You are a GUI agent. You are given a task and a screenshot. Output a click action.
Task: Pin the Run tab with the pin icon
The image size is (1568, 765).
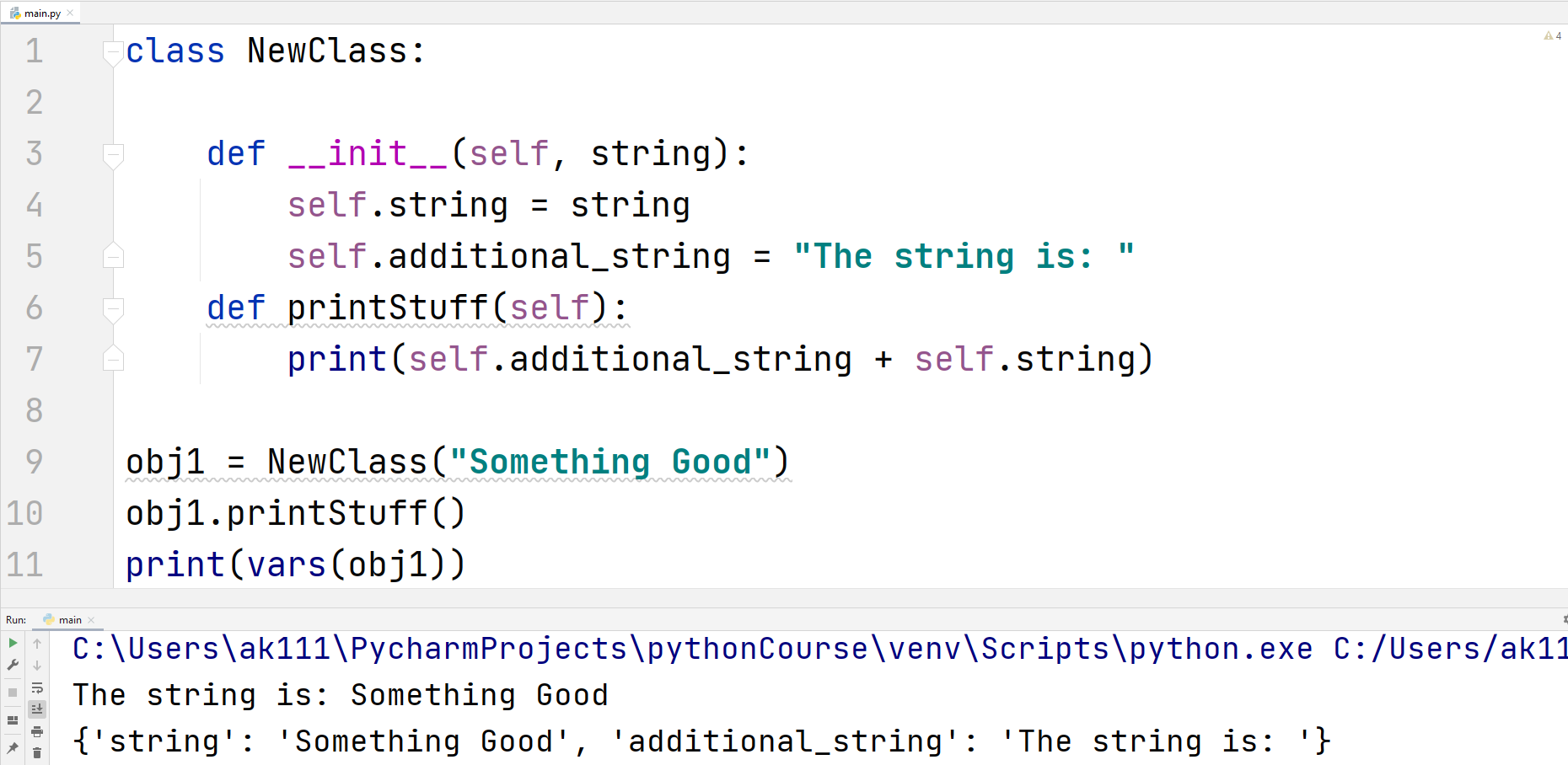click(x=13, y=747)
